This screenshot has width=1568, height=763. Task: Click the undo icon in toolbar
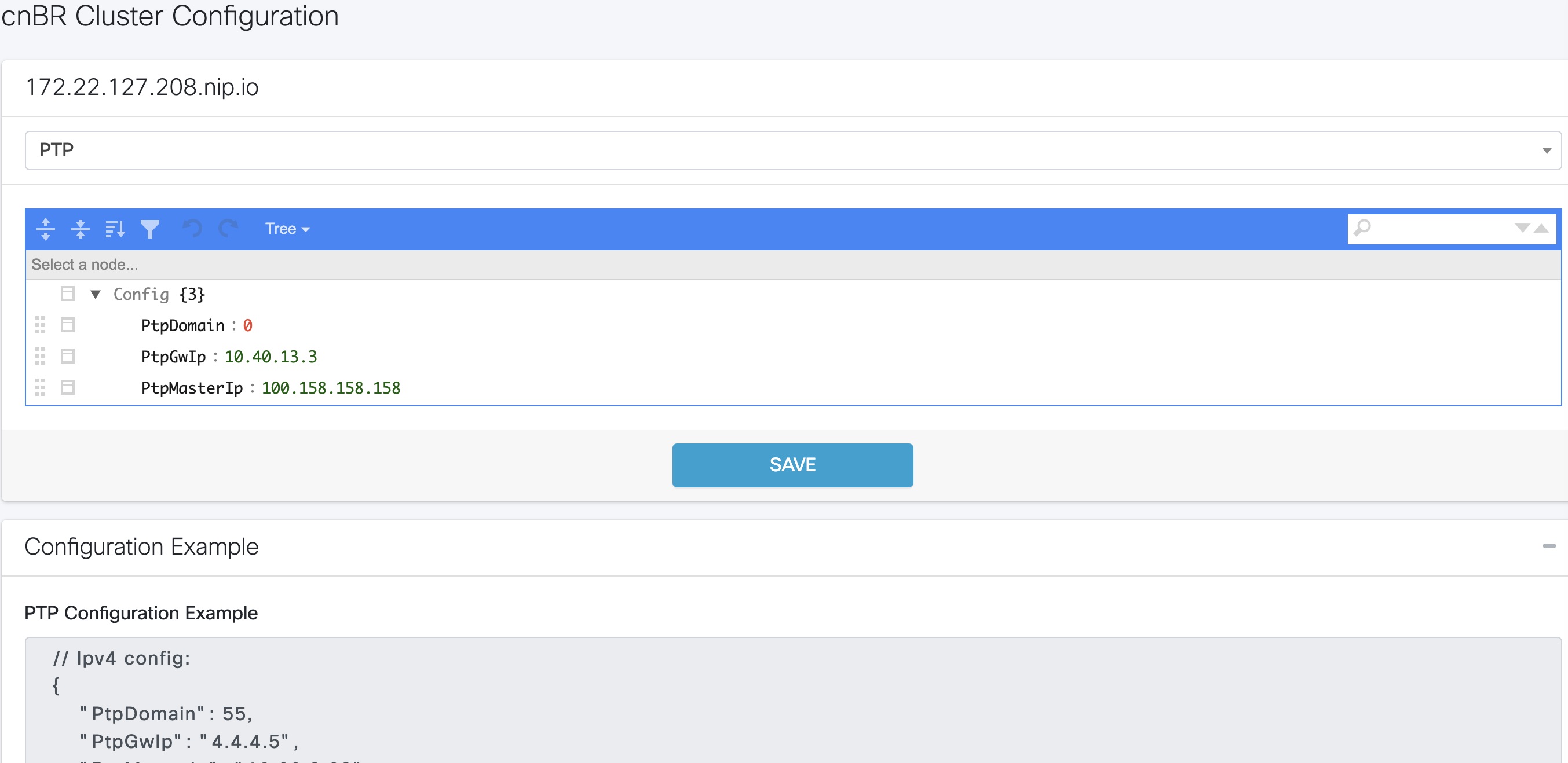(191, 228)
